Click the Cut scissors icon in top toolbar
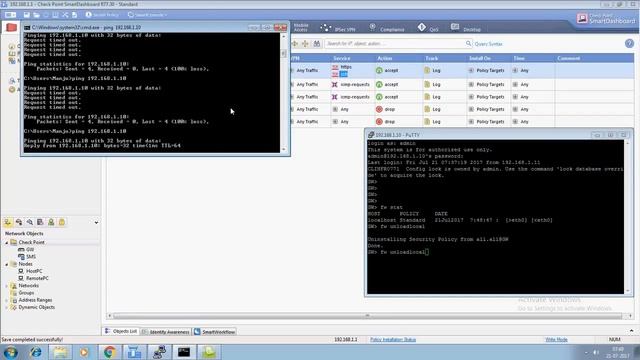The width and height of the screenshot is (640, 360). (65, 15)
